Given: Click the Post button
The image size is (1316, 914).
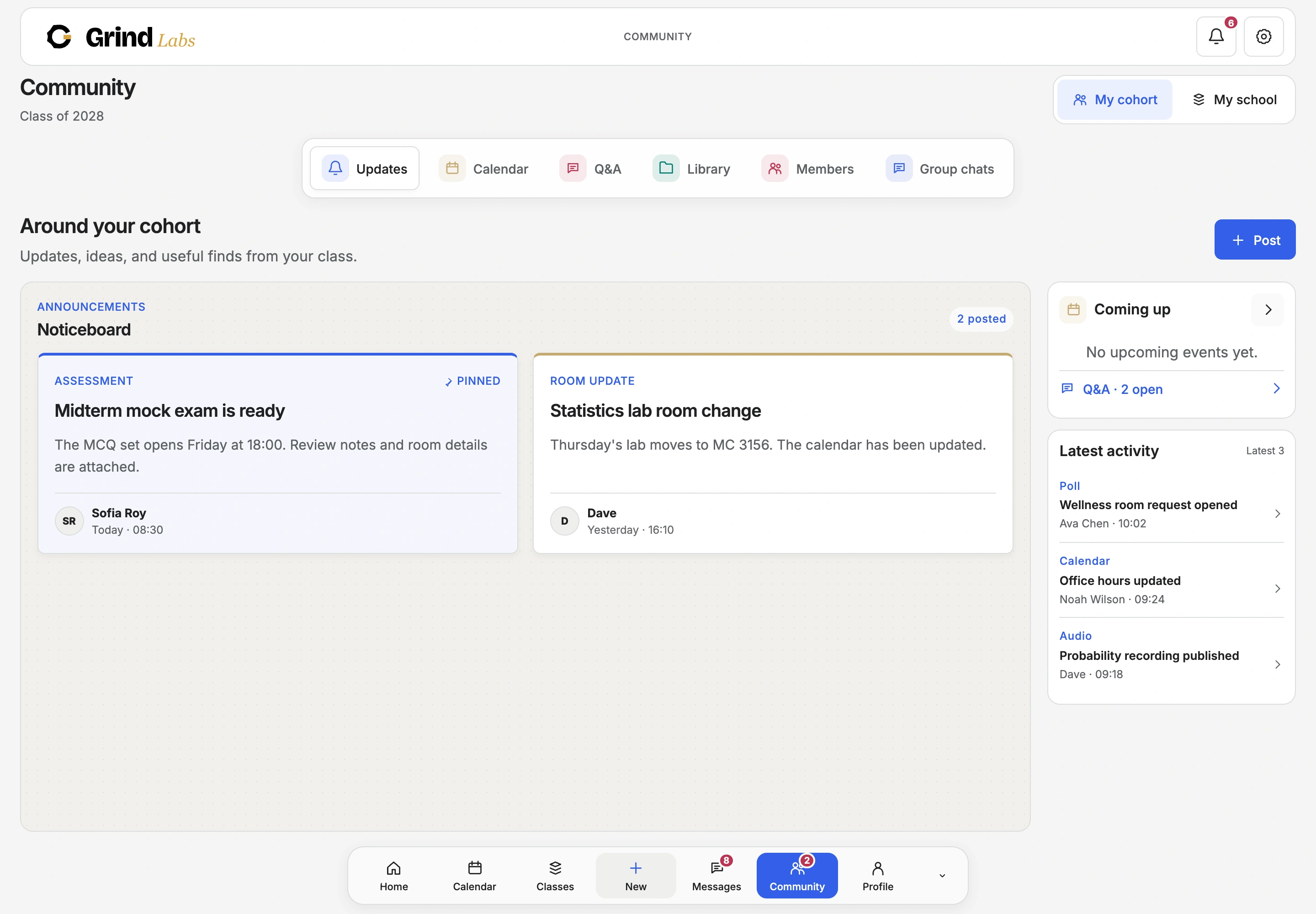Looking at the screenshot, I should (1255, 239).
